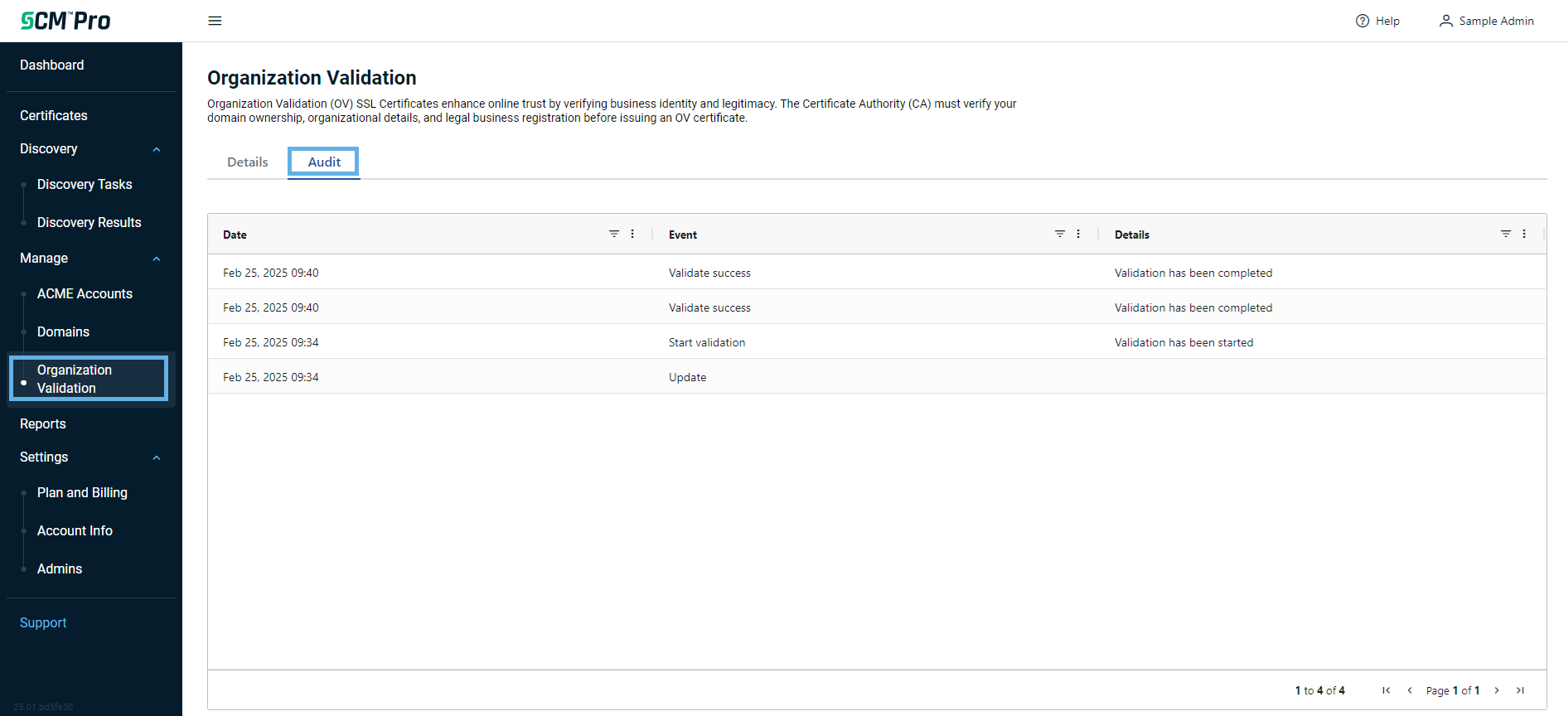Click the Event column filter icon
This screenshot has width=1568, height=716.
point(1060,234)
